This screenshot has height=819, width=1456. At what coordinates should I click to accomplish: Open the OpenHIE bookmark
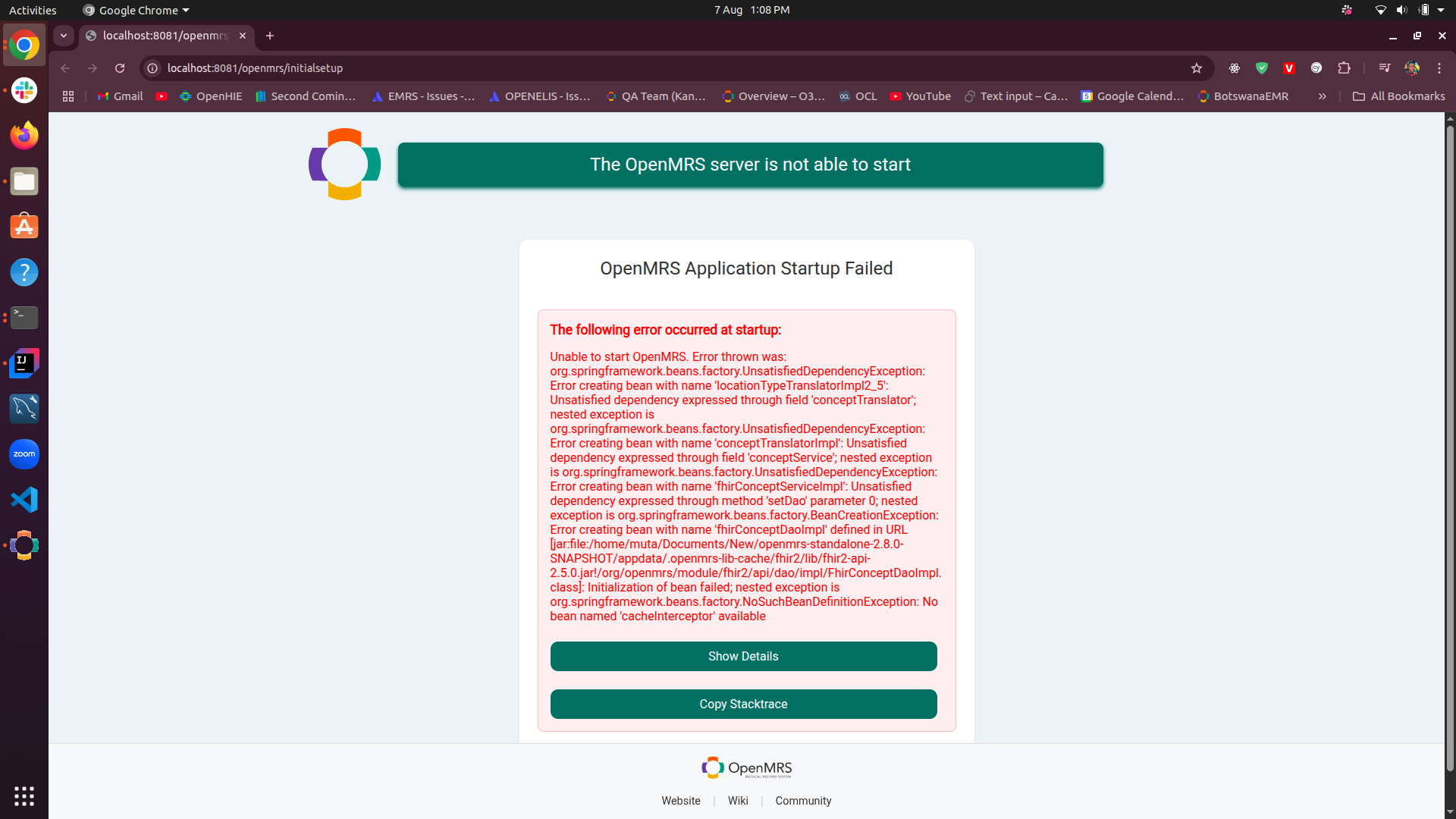(x=211, y=96)
